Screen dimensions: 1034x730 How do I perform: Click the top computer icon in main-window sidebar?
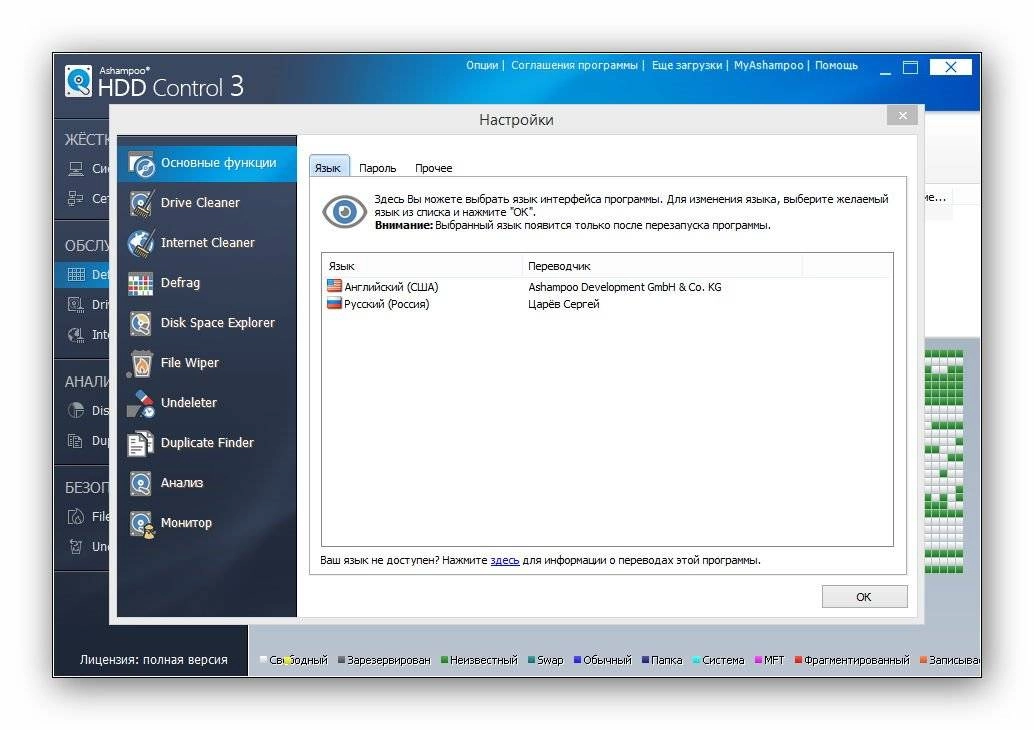click(x=76, y=169)
